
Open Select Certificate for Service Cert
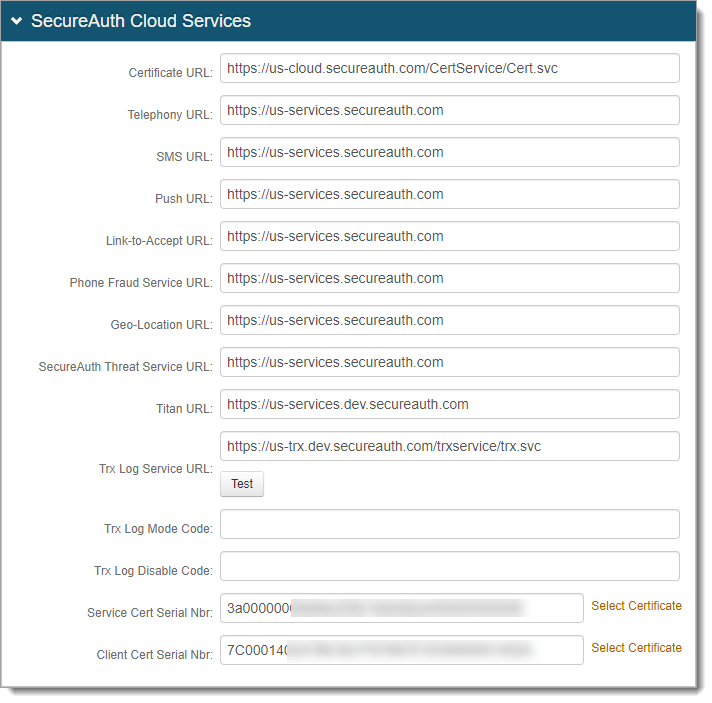click(x=636, y=606)
